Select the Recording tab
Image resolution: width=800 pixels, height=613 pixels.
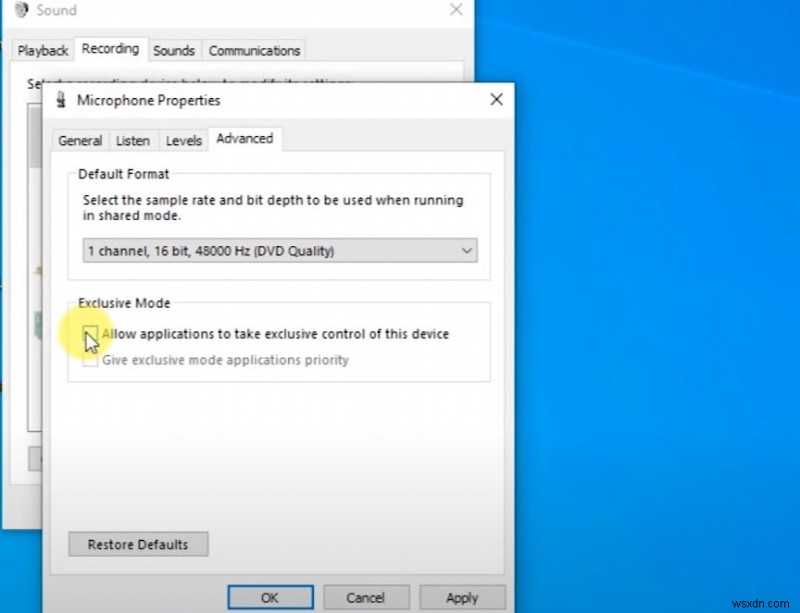(111, 49)
